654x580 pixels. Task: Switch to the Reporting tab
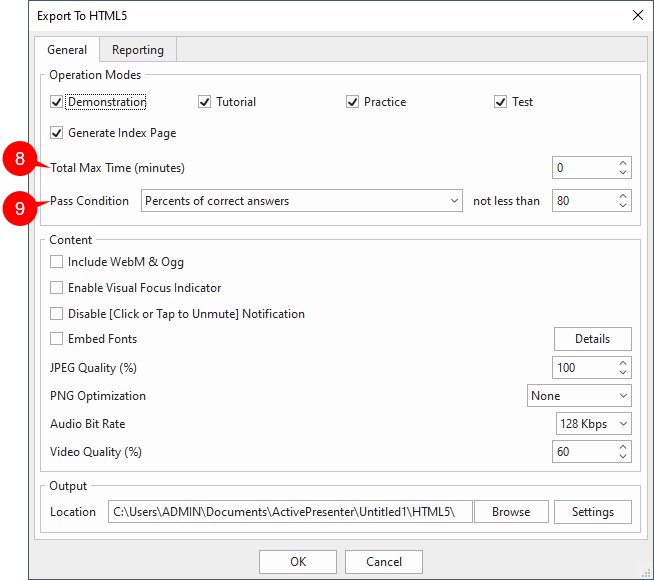[138, 50]
